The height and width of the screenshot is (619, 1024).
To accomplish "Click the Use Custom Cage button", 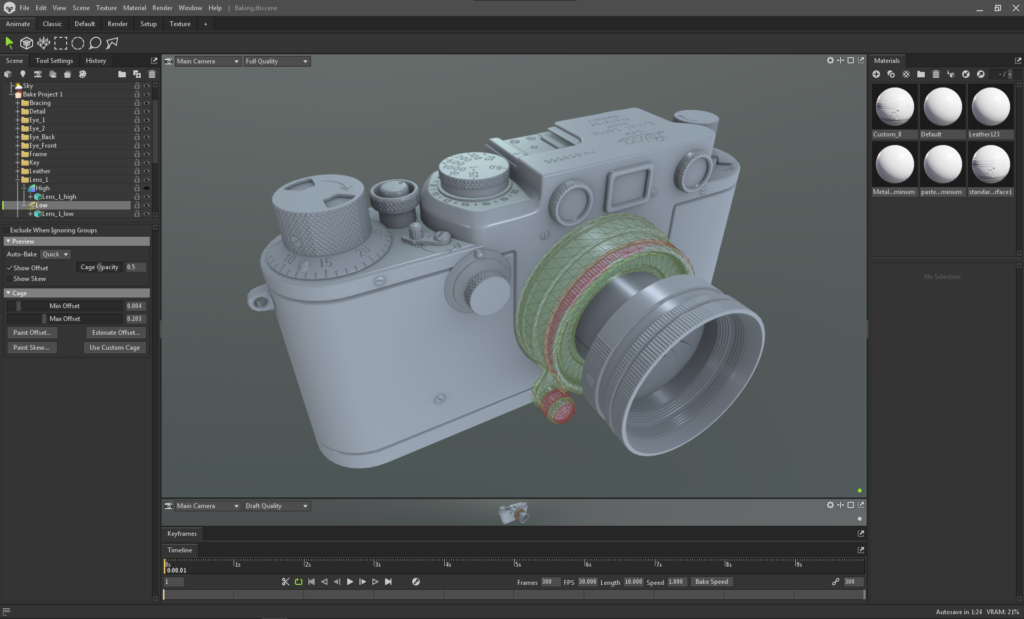I will click(116, 348).
